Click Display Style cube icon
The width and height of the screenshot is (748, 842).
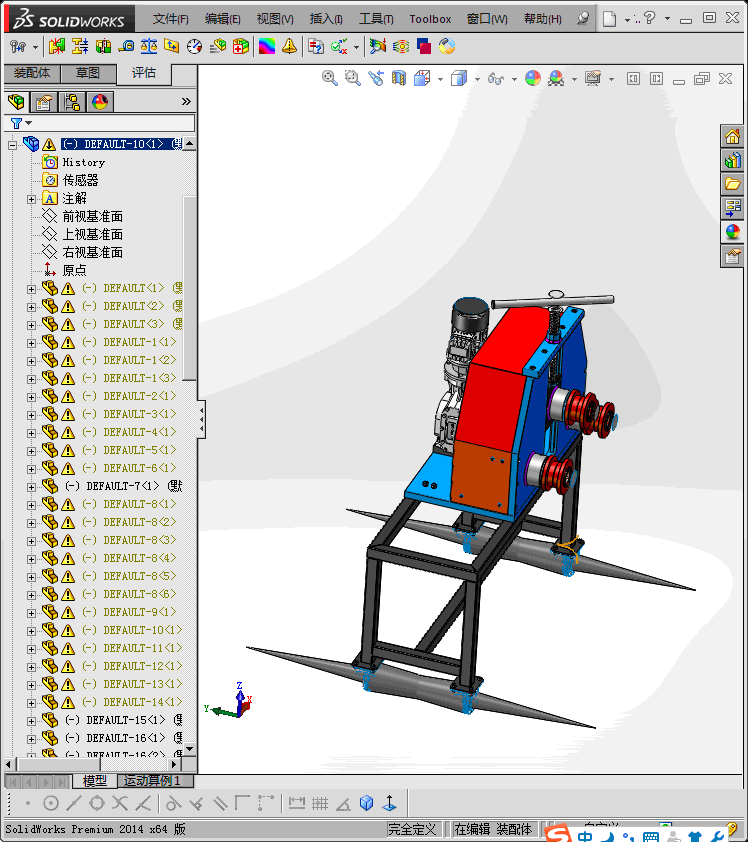[459, 78]
